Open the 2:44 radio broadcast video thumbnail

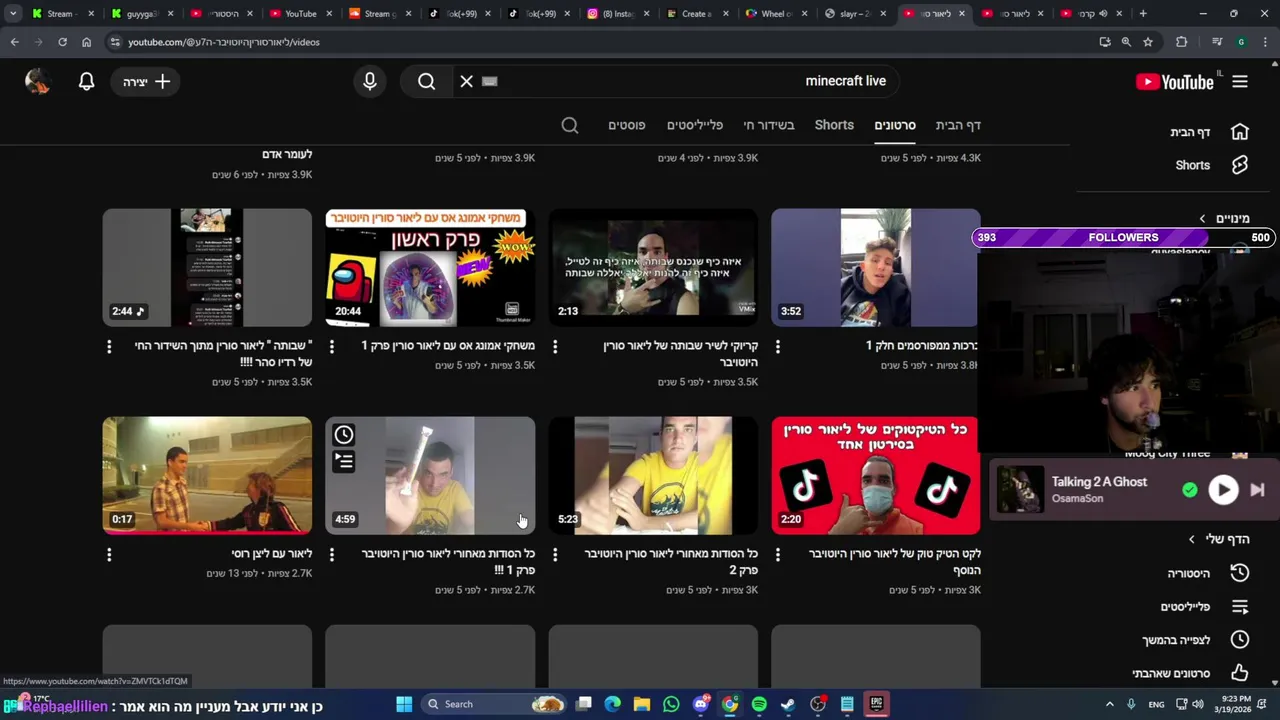(207, 268)
